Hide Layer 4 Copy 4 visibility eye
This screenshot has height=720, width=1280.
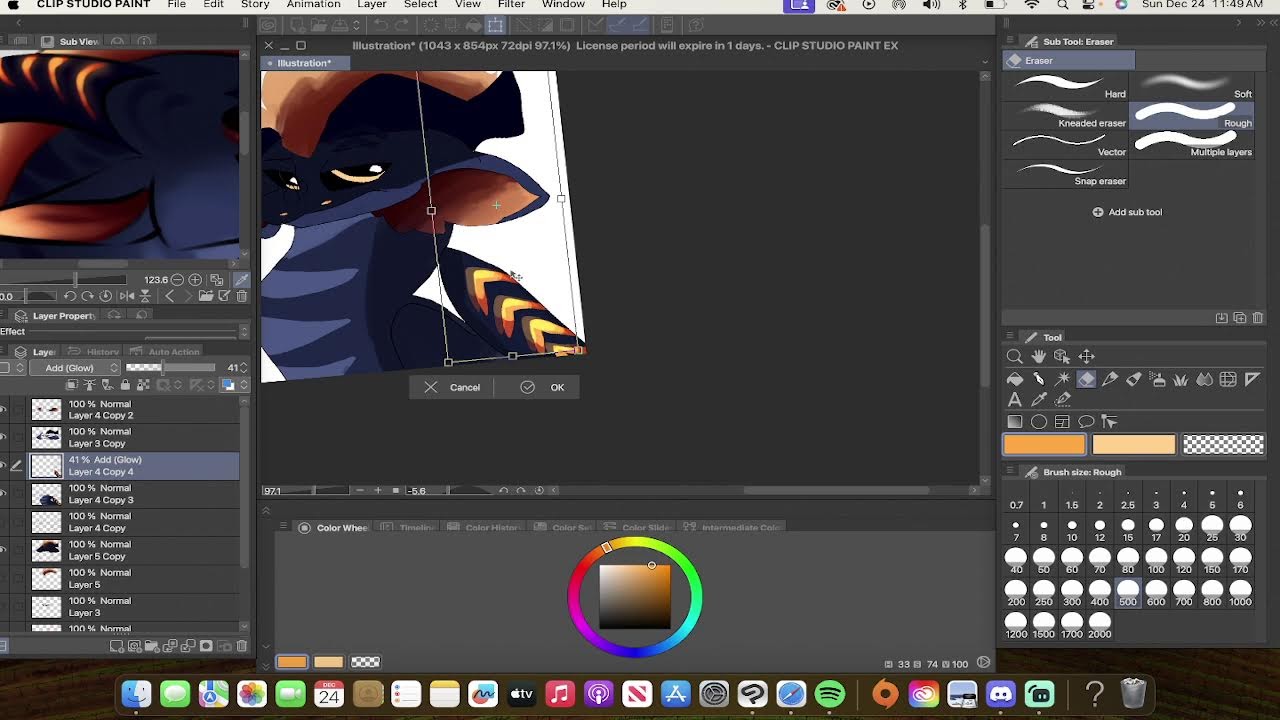click(x=3, y=465)
